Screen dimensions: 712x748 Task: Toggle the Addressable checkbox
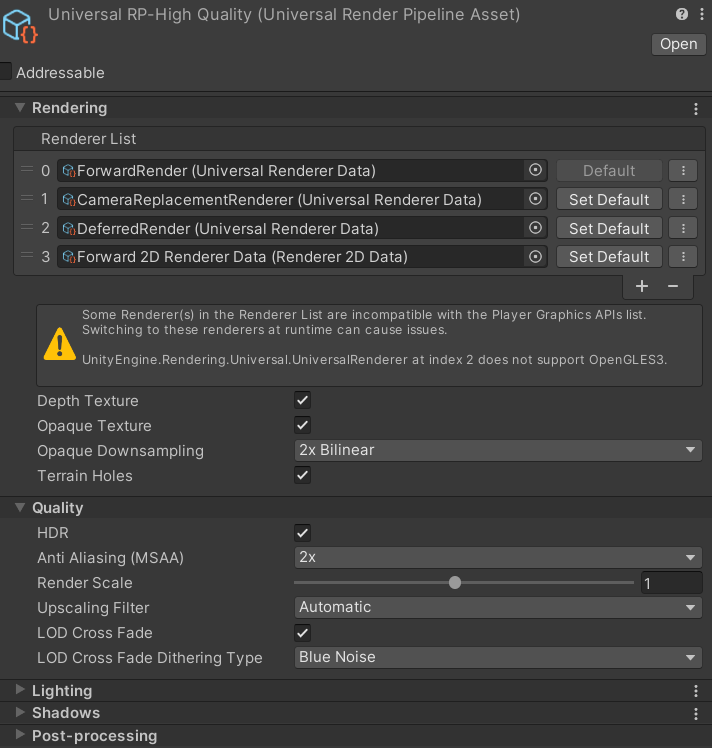tap(5, 72)
